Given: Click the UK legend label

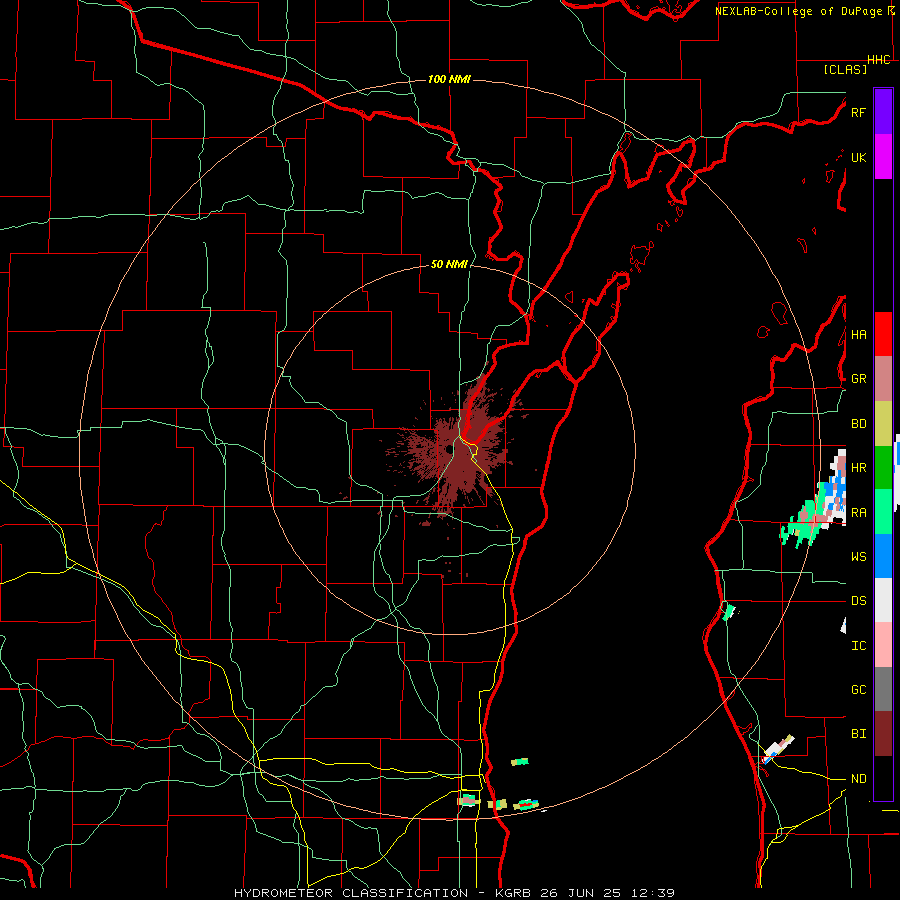Looking at the screenshot, I should pos(858,157).
